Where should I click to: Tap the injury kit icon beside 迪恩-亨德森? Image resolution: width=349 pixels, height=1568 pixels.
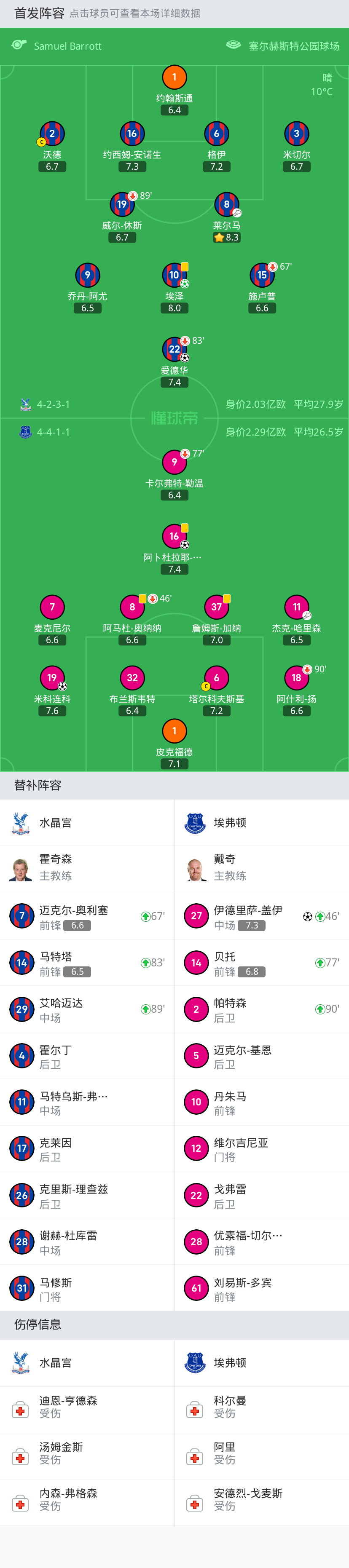(20, 1410)
